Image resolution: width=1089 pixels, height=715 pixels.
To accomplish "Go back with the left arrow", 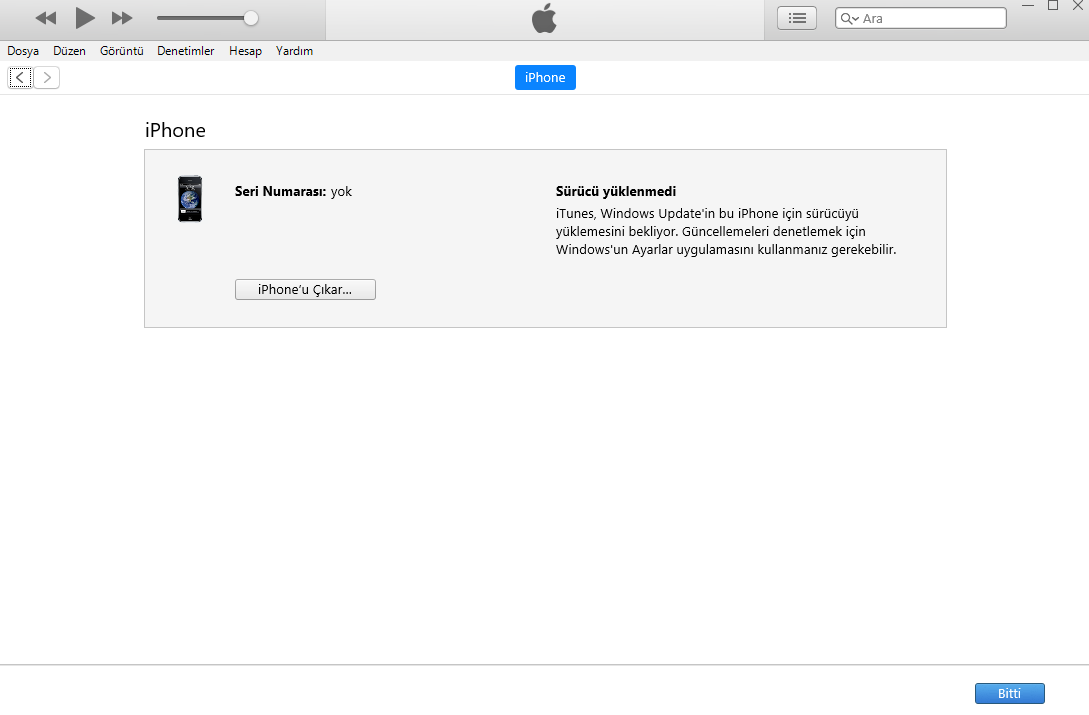I will point(20,77).
